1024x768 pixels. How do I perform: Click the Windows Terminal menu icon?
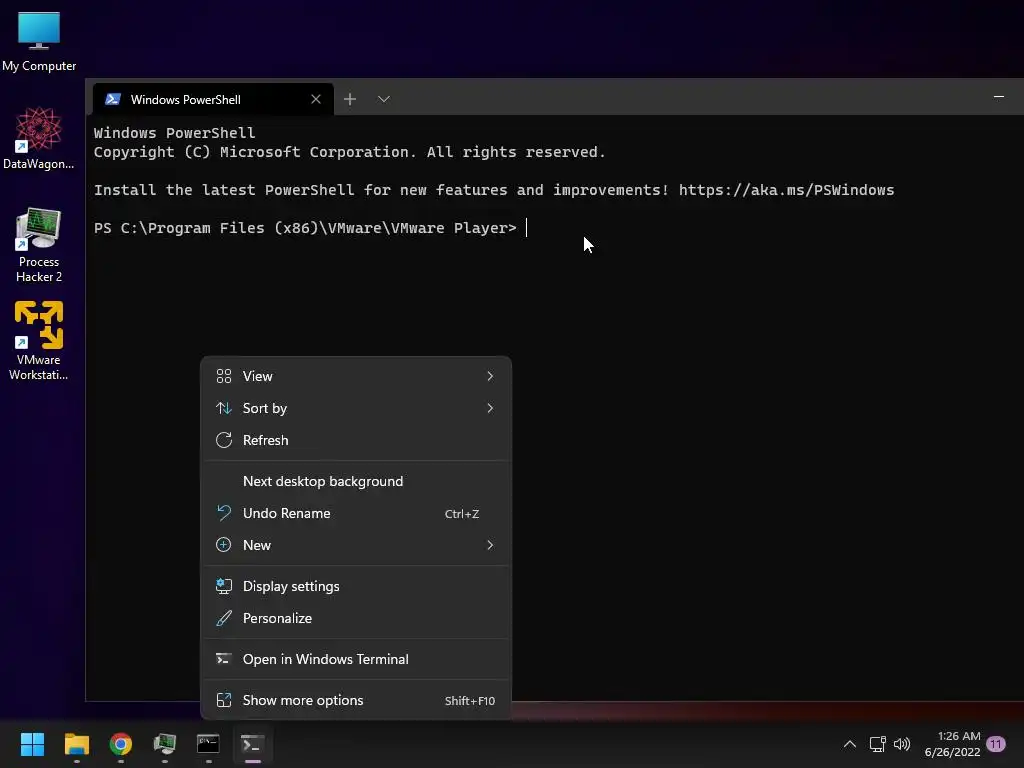(x=224, y=659)
